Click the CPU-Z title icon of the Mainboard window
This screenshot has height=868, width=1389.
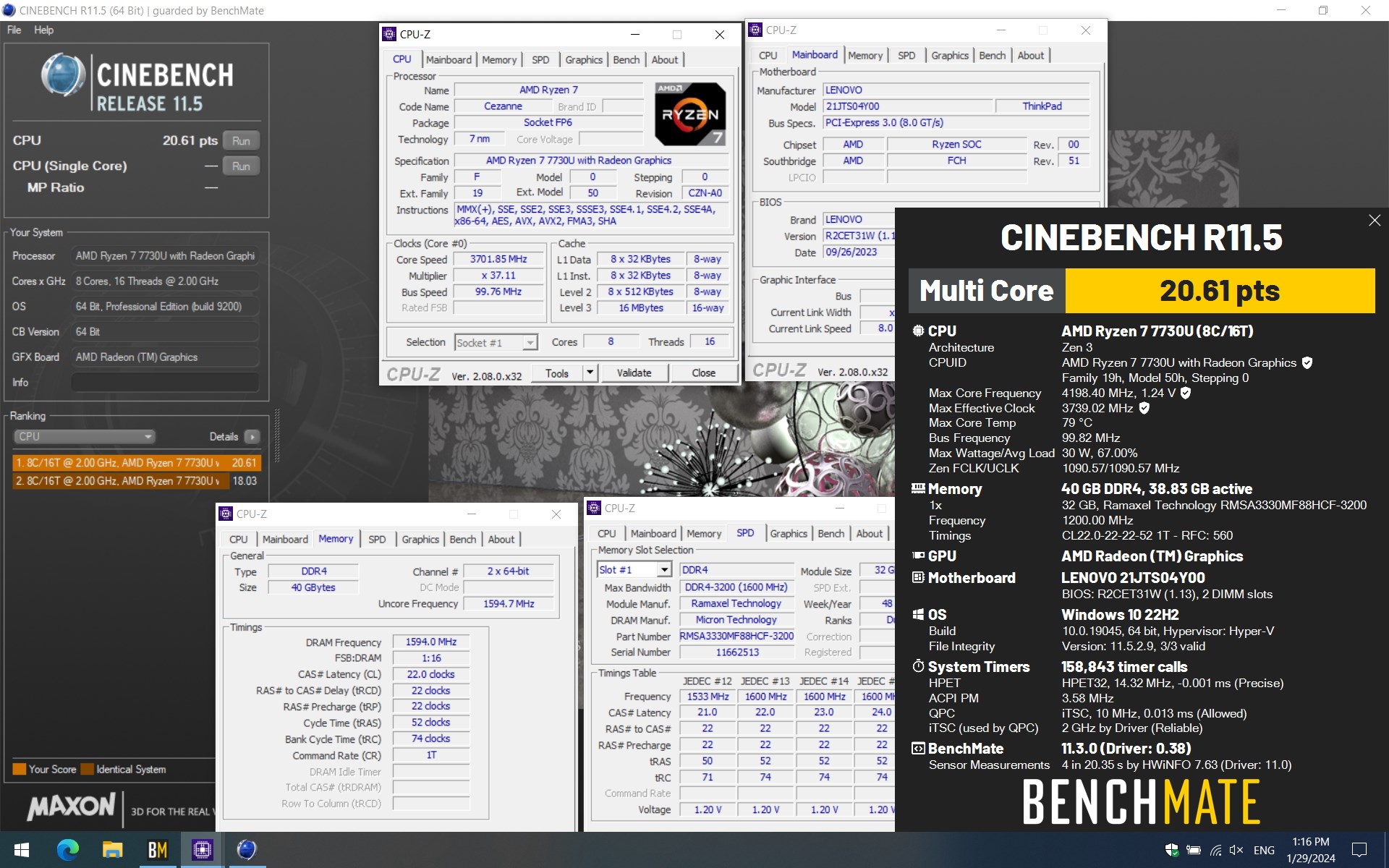(755, 30)
